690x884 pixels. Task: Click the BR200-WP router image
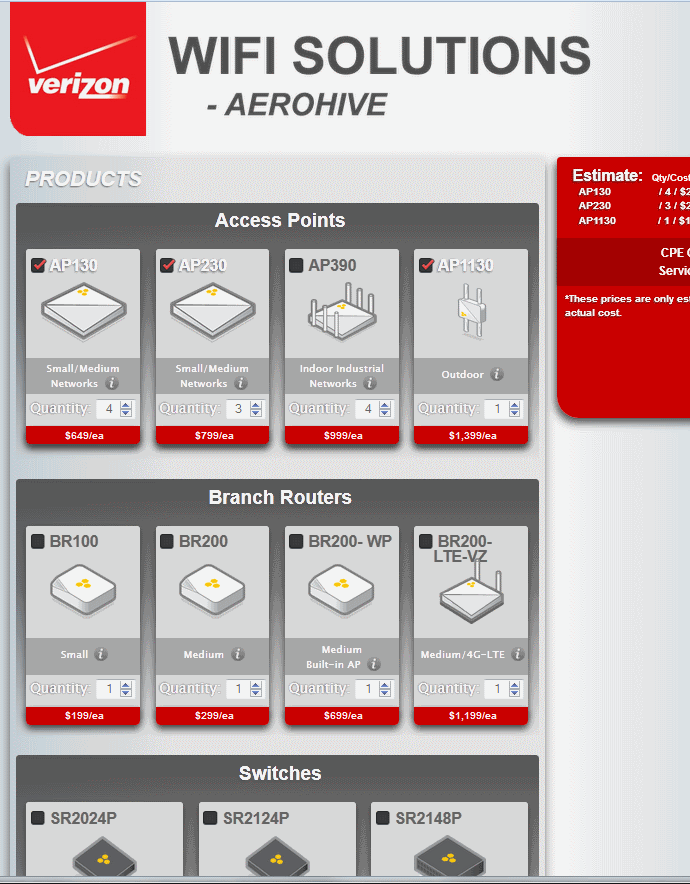click(341, 589)
